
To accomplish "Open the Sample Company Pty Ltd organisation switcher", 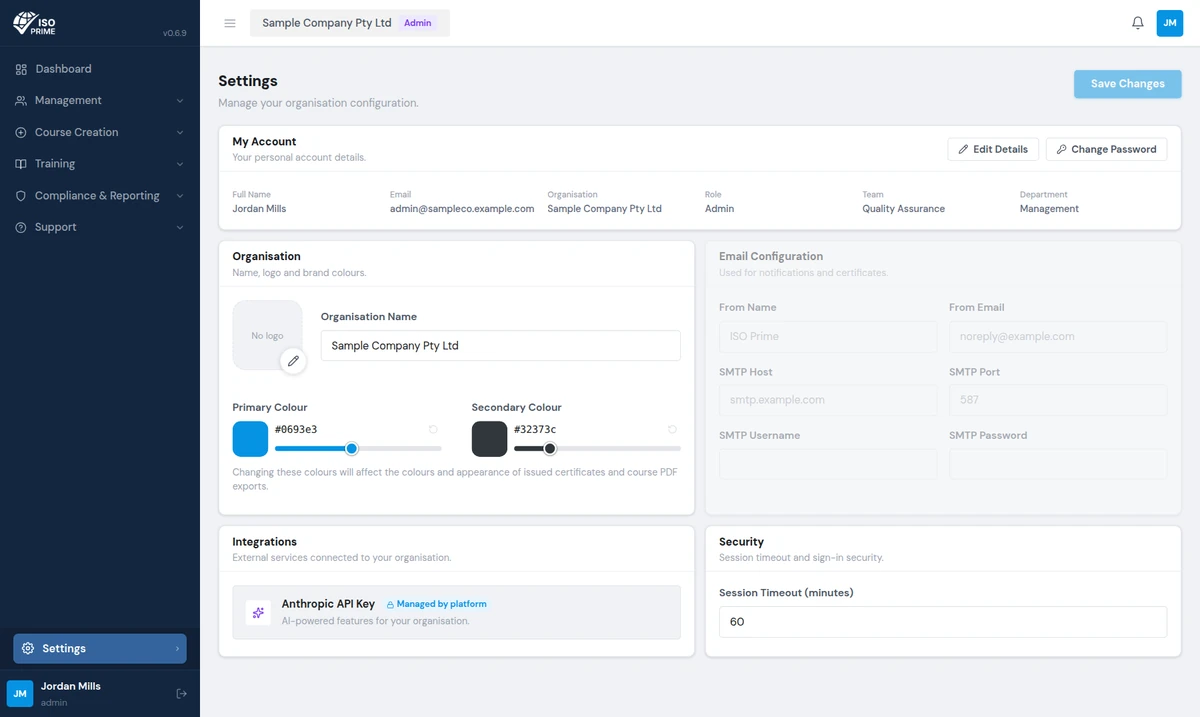I will (x=350, y=23).
